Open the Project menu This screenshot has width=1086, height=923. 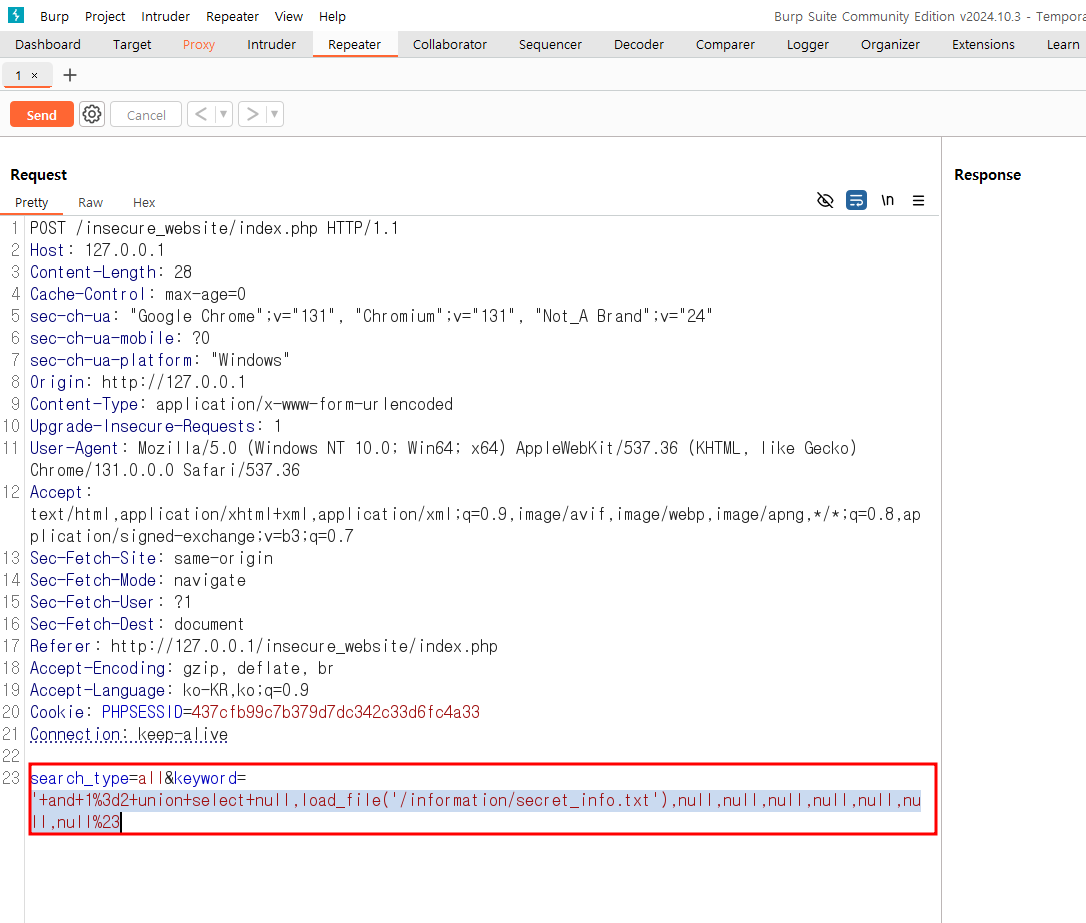click(x=105, y=16)
